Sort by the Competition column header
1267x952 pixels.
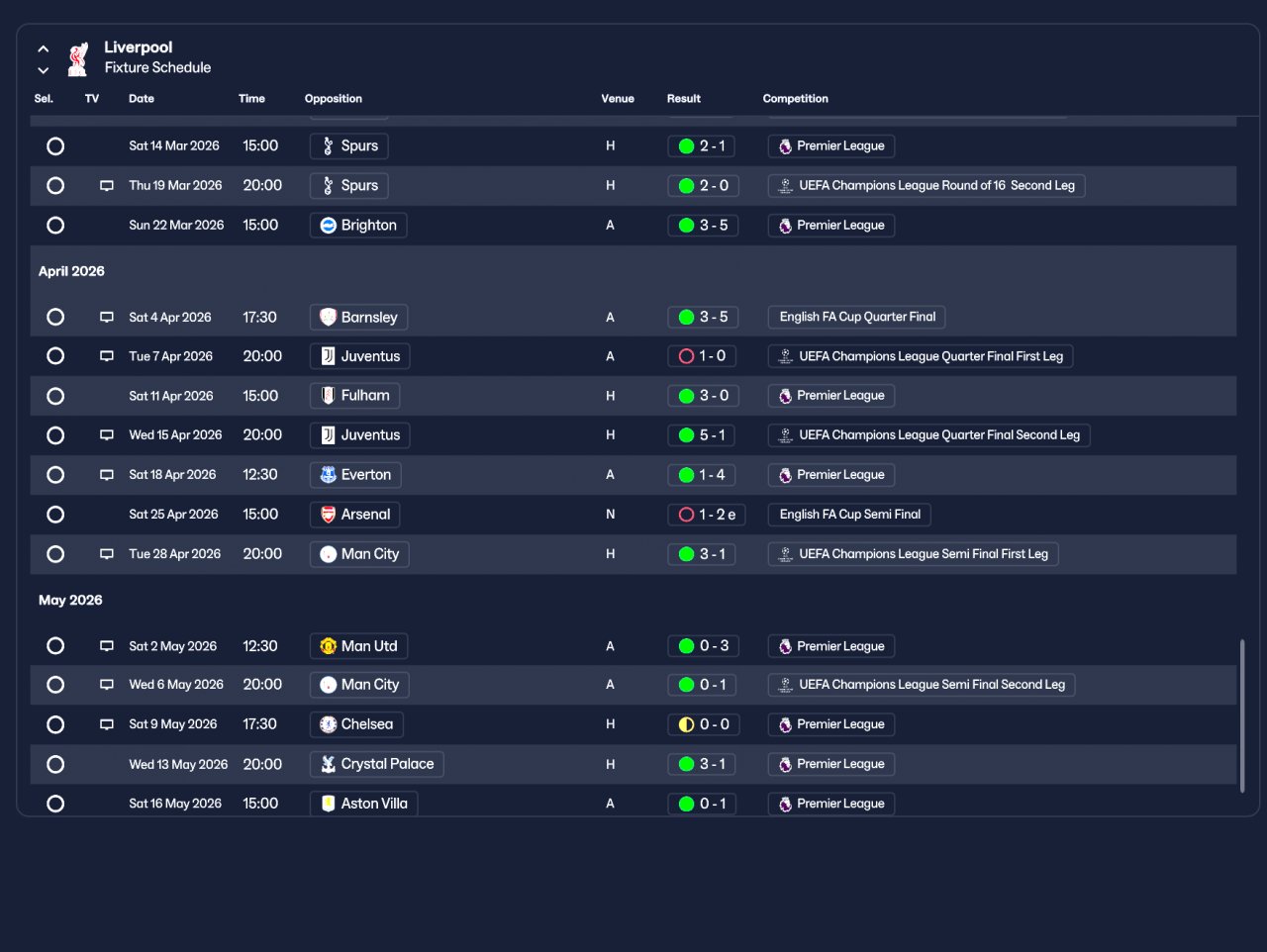click(x=796, y=99)
